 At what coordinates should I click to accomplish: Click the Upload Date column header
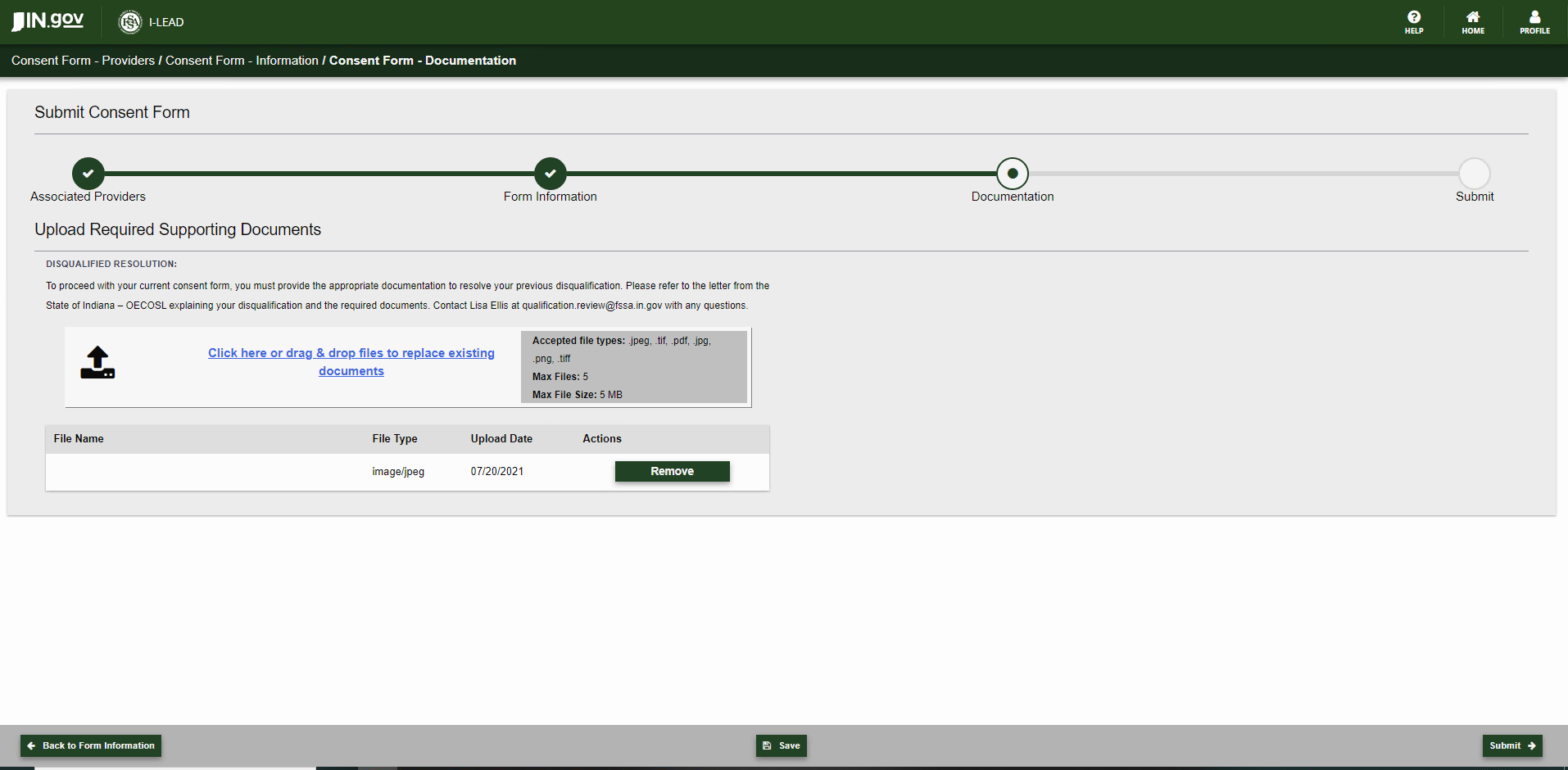(x=501, y=439)
